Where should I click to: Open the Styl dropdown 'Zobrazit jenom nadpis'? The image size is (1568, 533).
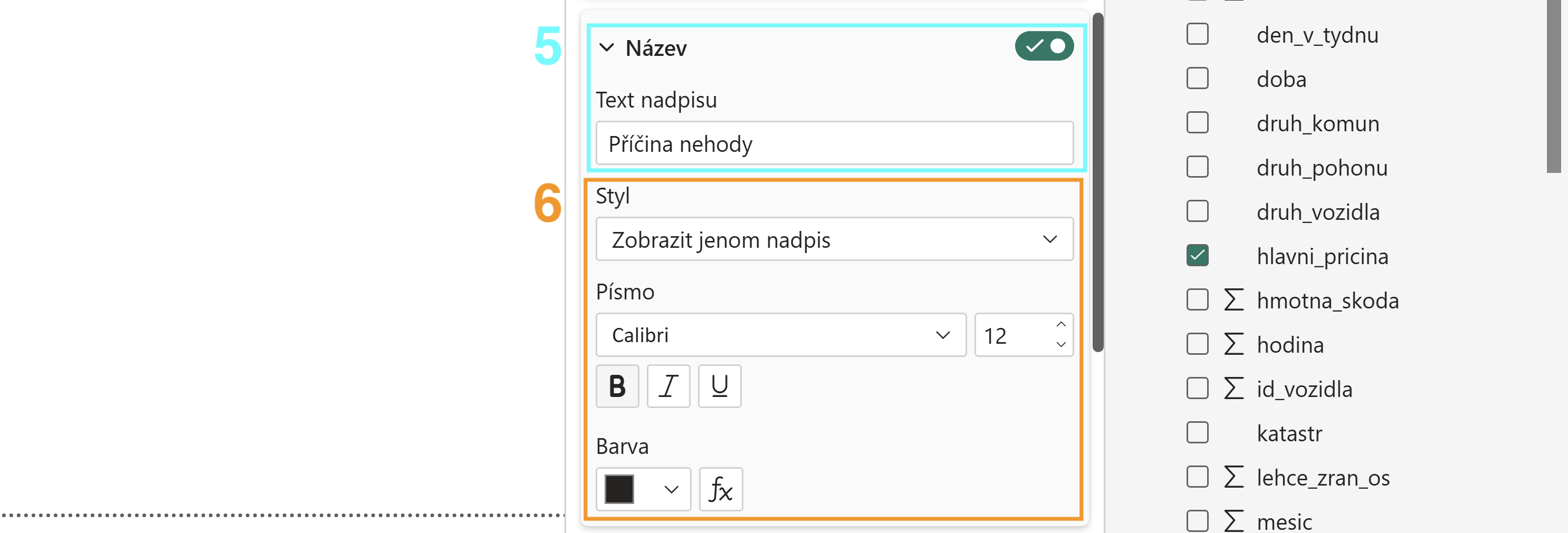[835, 239]
